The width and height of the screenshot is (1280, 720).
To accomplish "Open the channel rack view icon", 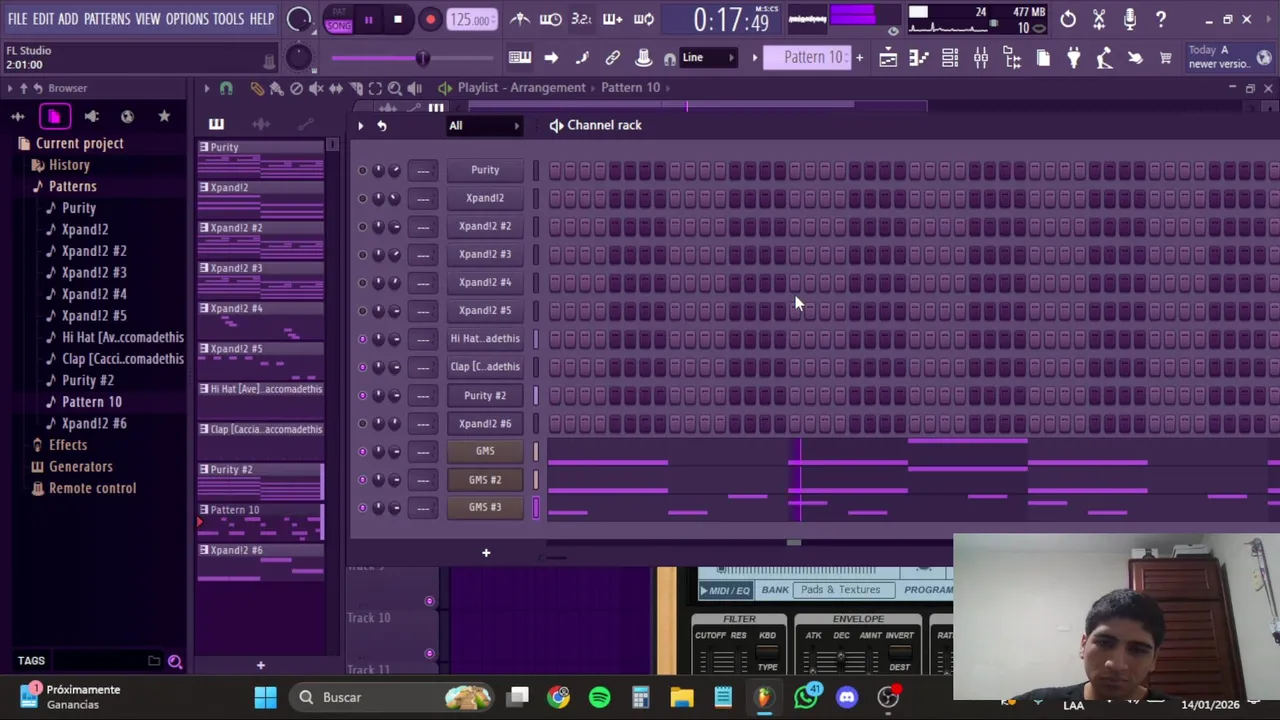I will [950, 58].
